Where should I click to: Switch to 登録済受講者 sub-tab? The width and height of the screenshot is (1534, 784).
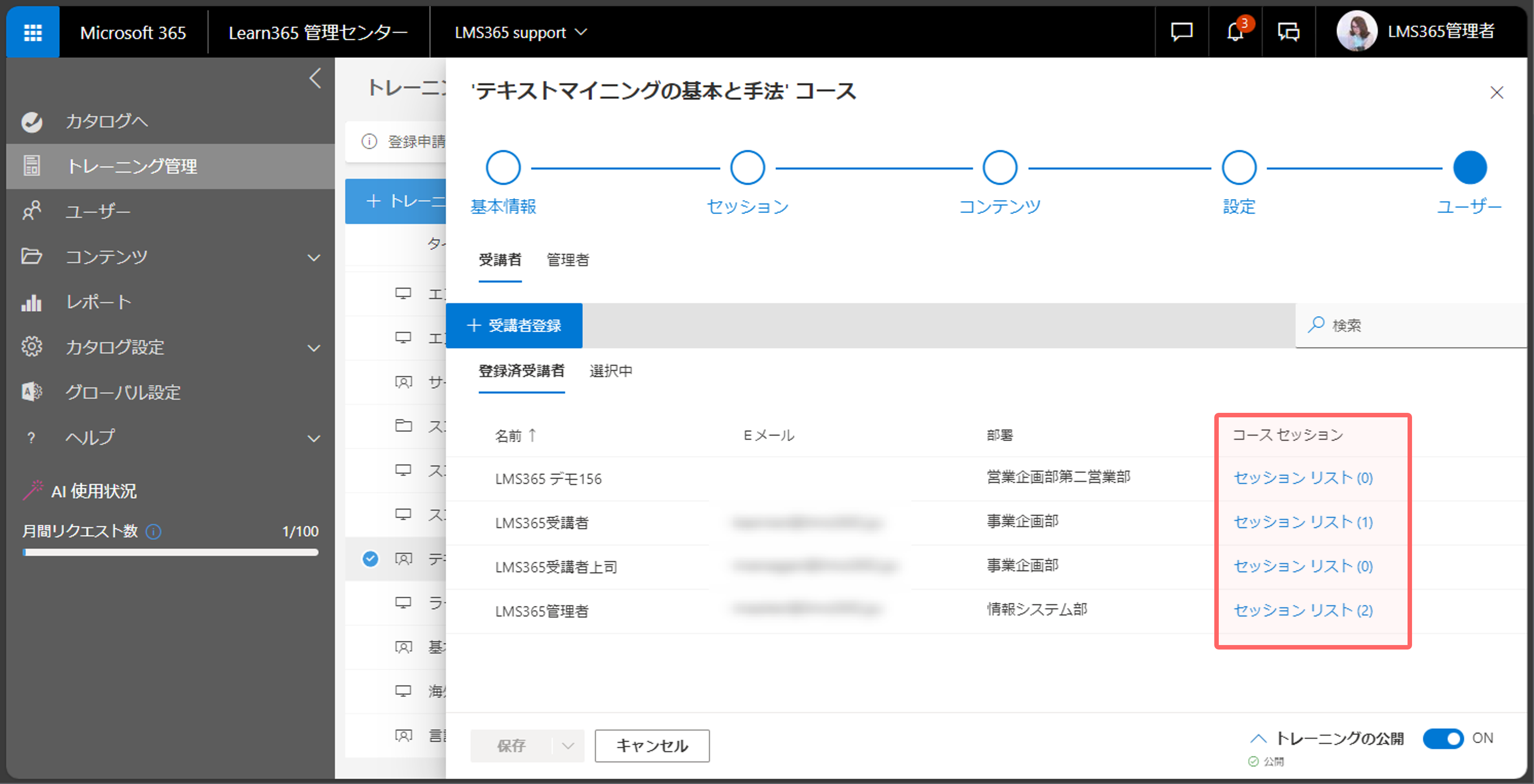521,371
